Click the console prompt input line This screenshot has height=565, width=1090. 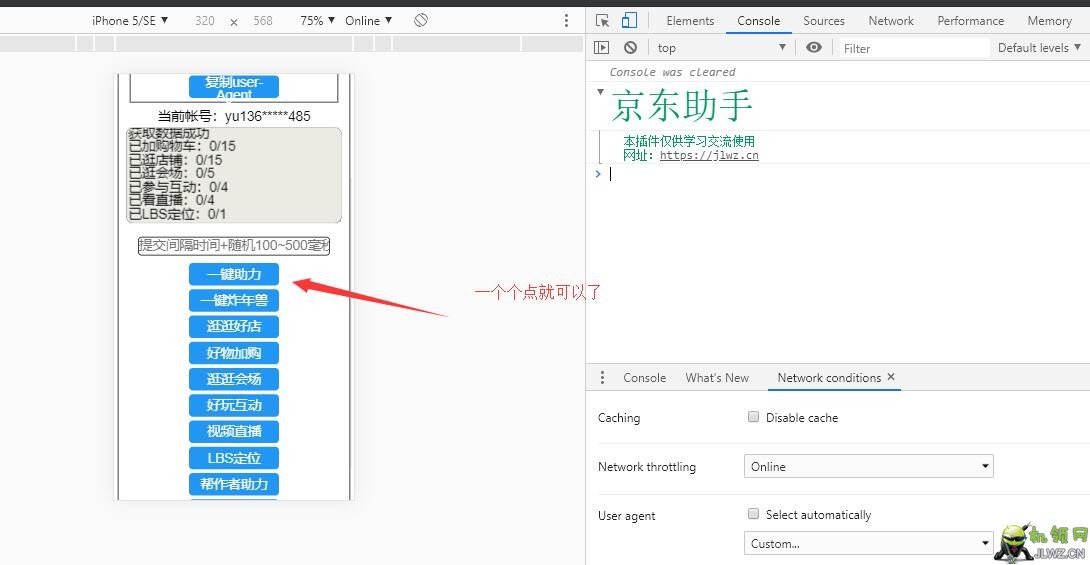coord(845,174)
